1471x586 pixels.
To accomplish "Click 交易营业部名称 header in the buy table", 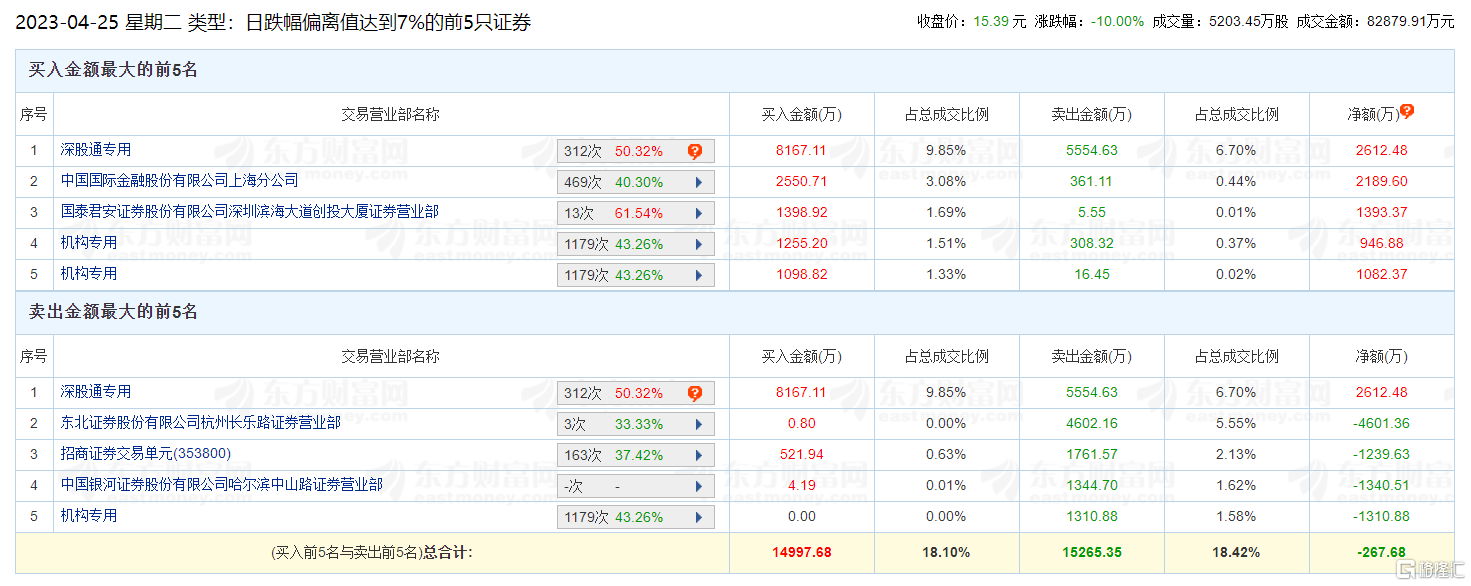I will pos(391,115).
